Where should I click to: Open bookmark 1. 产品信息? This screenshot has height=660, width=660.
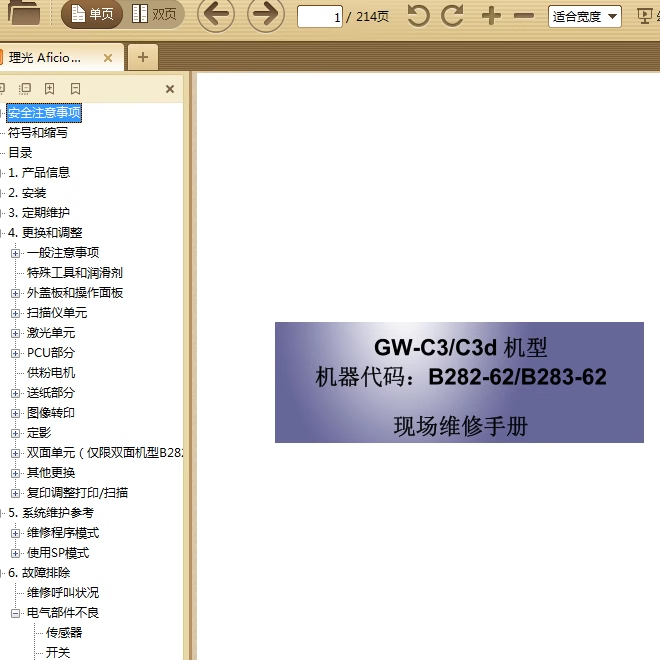coord(39,173)
